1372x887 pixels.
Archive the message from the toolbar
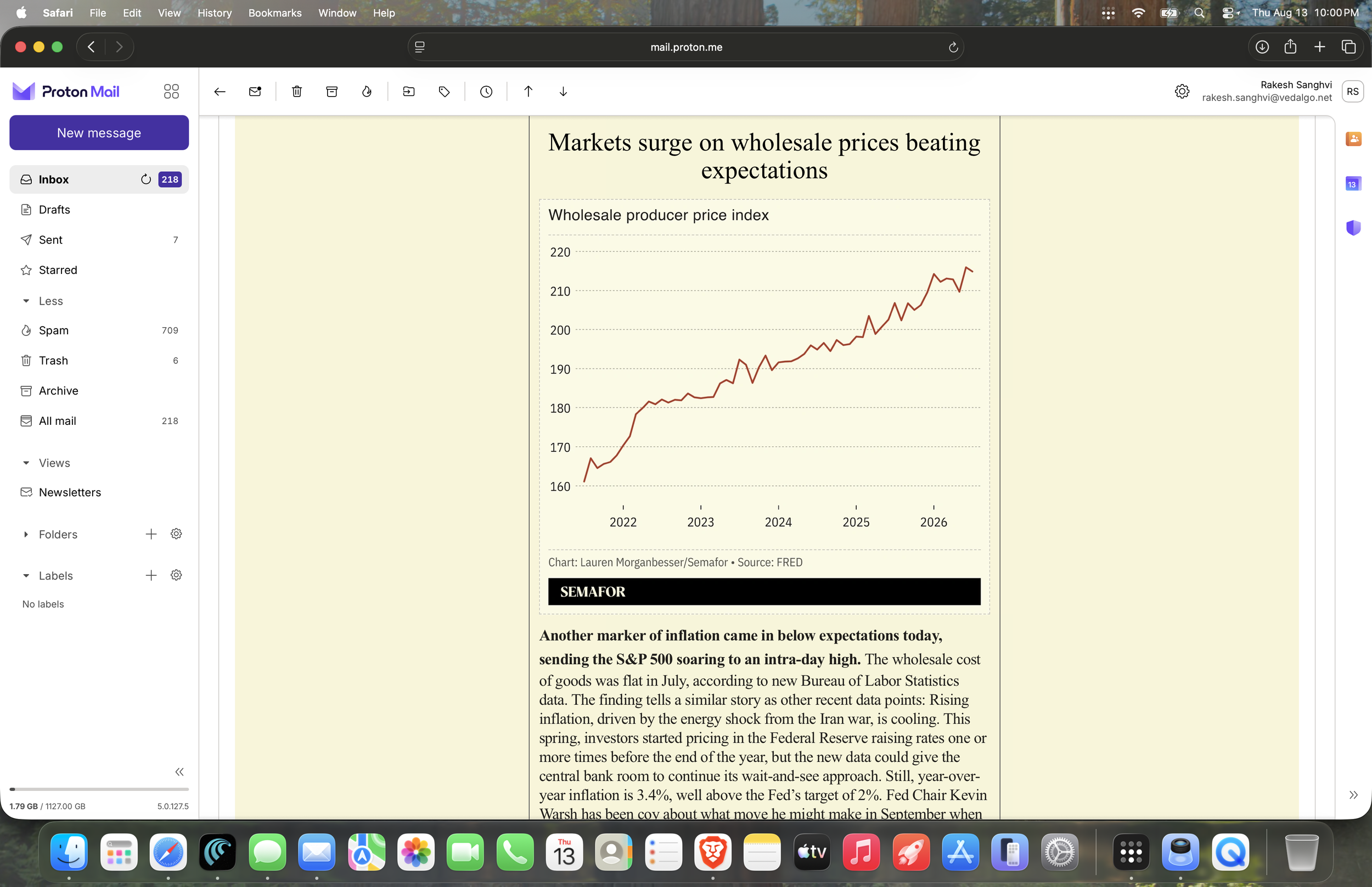(x=331, y=92)
